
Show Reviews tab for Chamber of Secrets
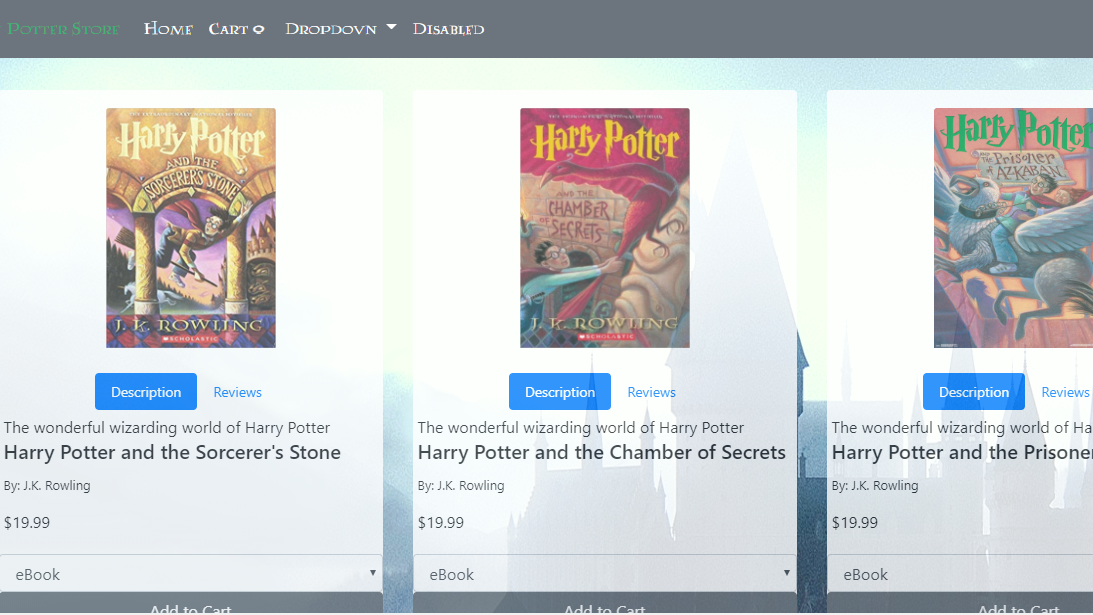[x=652, y=392]
